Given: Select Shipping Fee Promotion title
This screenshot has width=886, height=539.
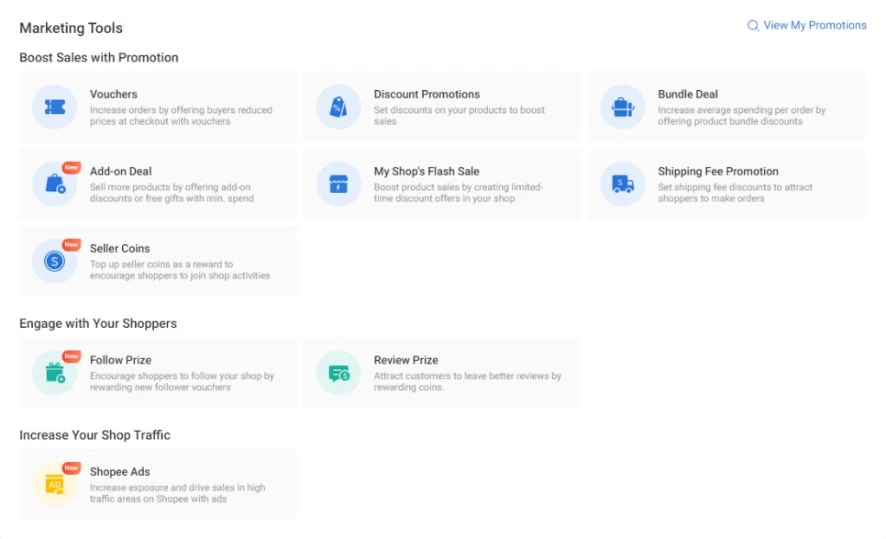Looking at the screenshot, I should point(718,171).
